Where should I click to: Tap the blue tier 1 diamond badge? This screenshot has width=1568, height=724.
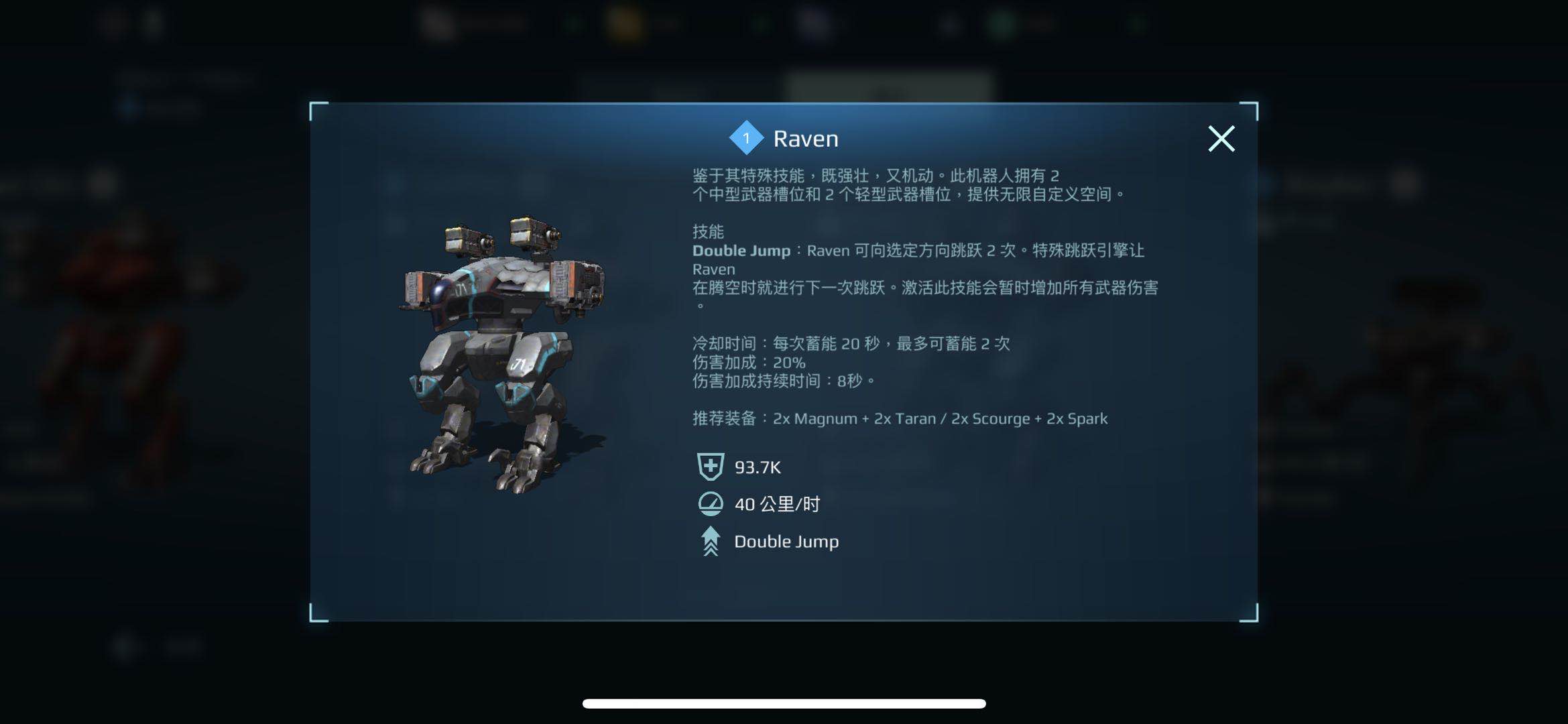746,137
